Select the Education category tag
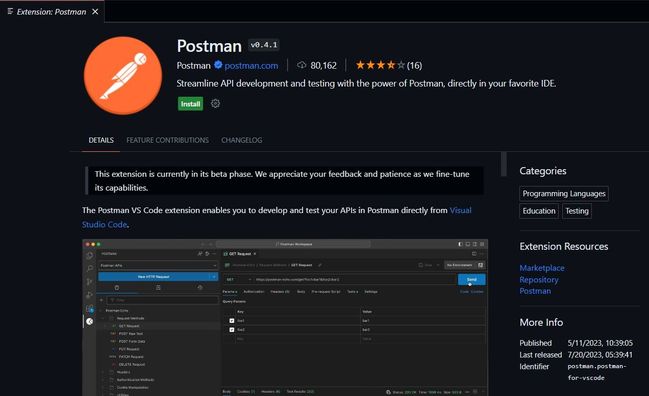Screen dimensions: 649x396 [x=539, y=211]
